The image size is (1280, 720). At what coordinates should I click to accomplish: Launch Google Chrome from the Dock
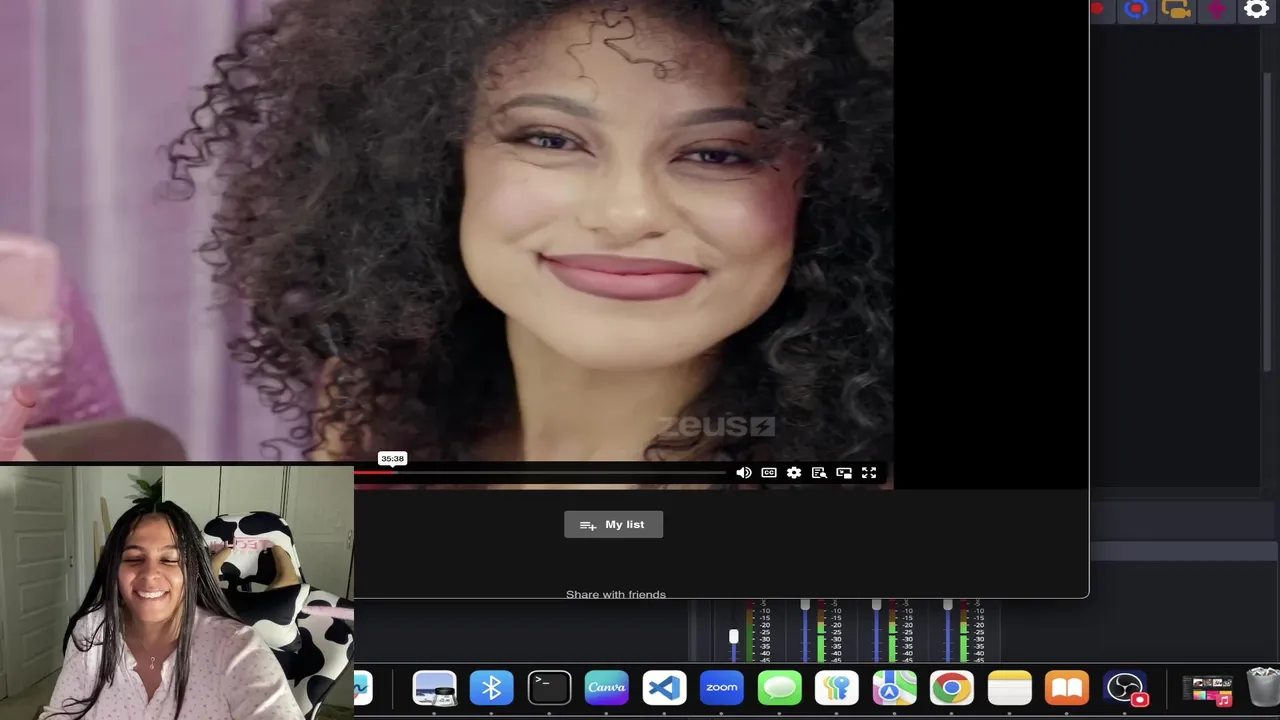(x=952, y=688)
